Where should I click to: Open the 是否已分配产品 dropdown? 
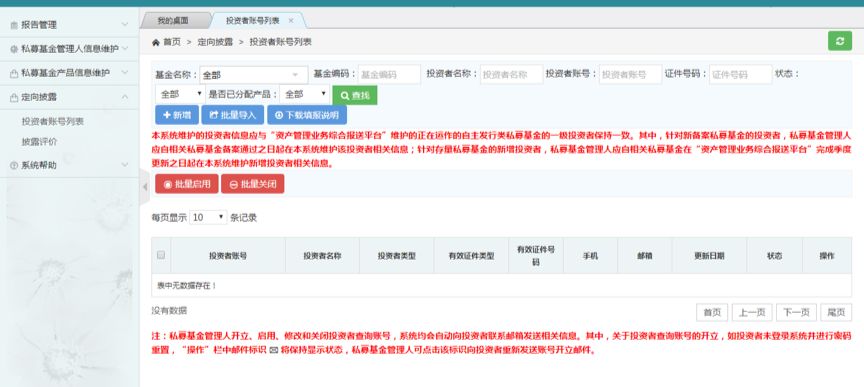(x=304, y=95)
